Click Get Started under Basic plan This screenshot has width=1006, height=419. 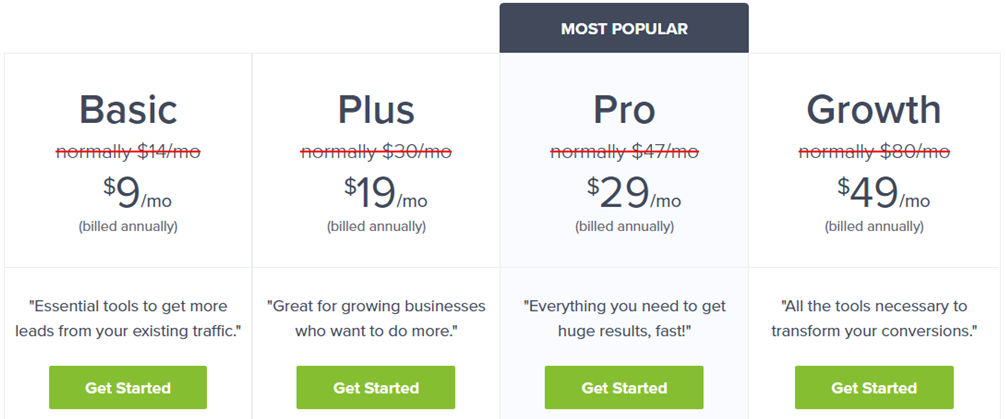click(x=128, y=388)
